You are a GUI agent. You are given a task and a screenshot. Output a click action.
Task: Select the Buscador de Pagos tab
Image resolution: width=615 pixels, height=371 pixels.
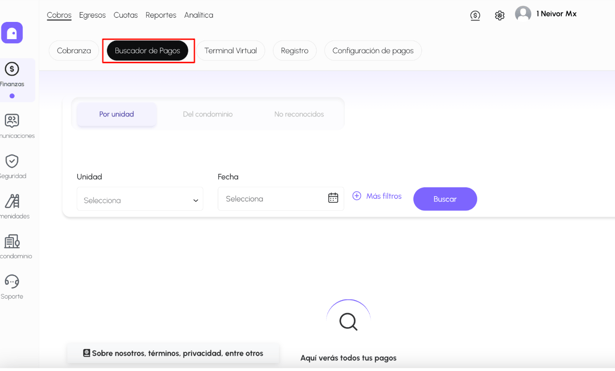point(147,51)
